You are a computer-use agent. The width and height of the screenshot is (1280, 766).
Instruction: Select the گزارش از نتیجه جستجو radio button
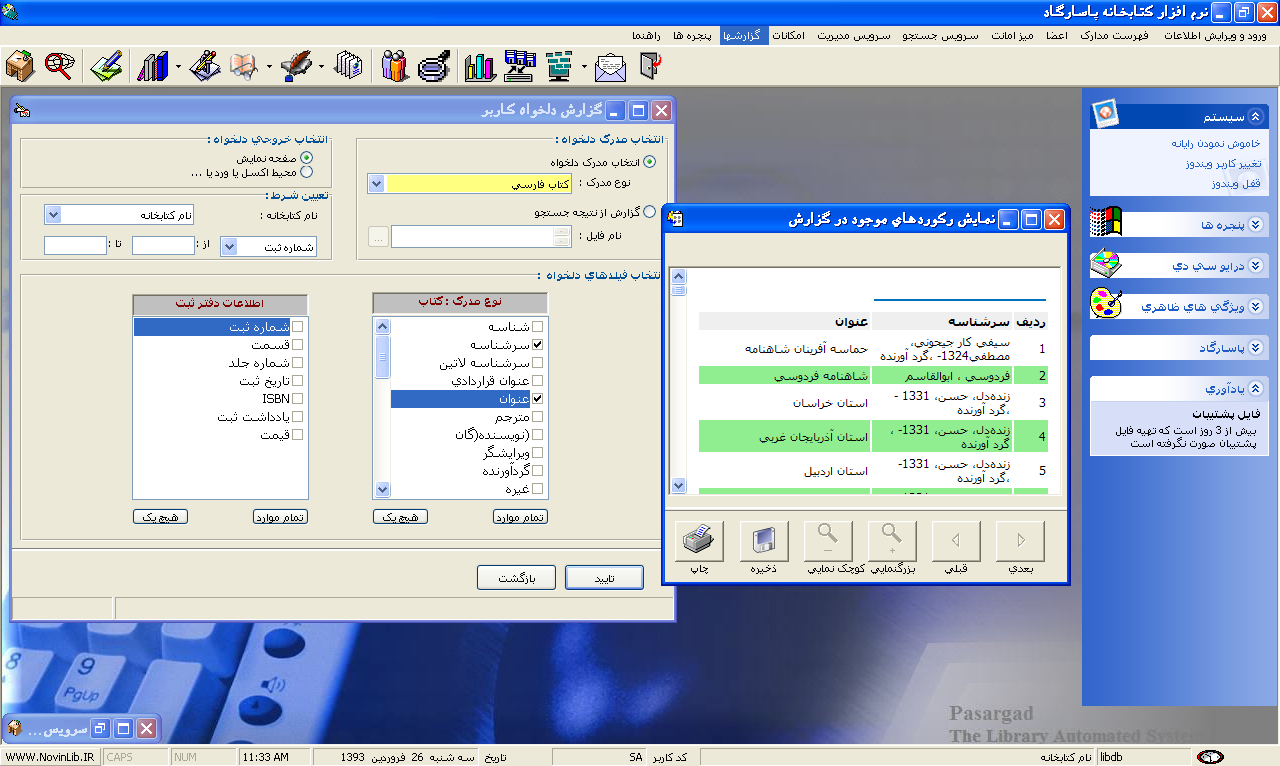[650, 212]
